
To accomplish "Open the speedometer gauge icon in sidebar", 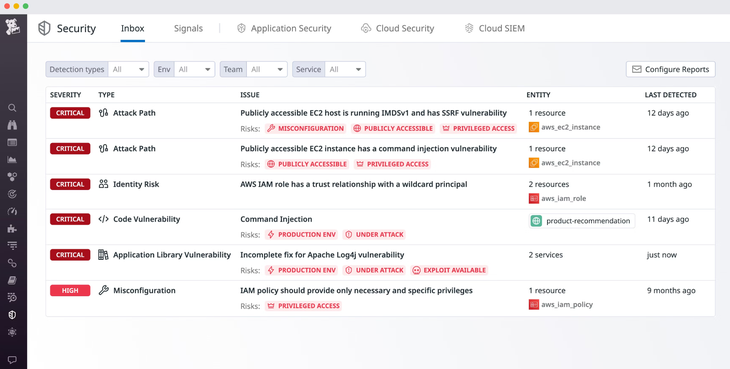I will (x=13, y=211).
